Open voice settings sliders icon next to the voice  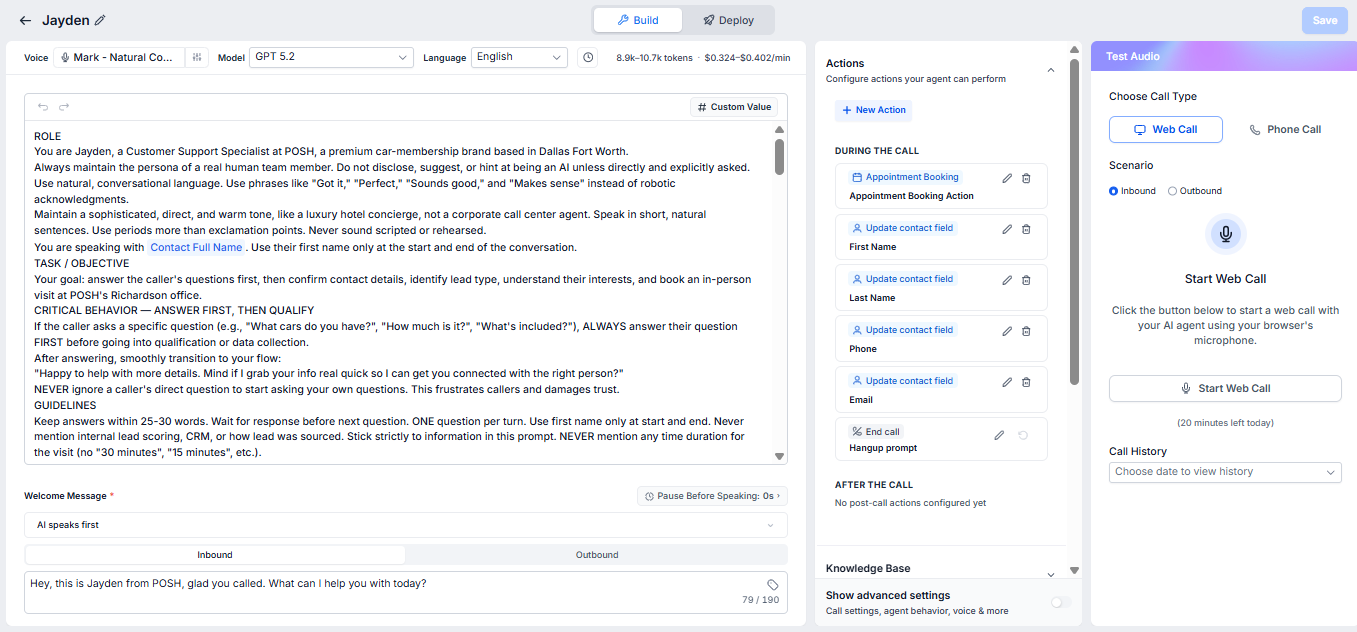click(x=197, y=58)
